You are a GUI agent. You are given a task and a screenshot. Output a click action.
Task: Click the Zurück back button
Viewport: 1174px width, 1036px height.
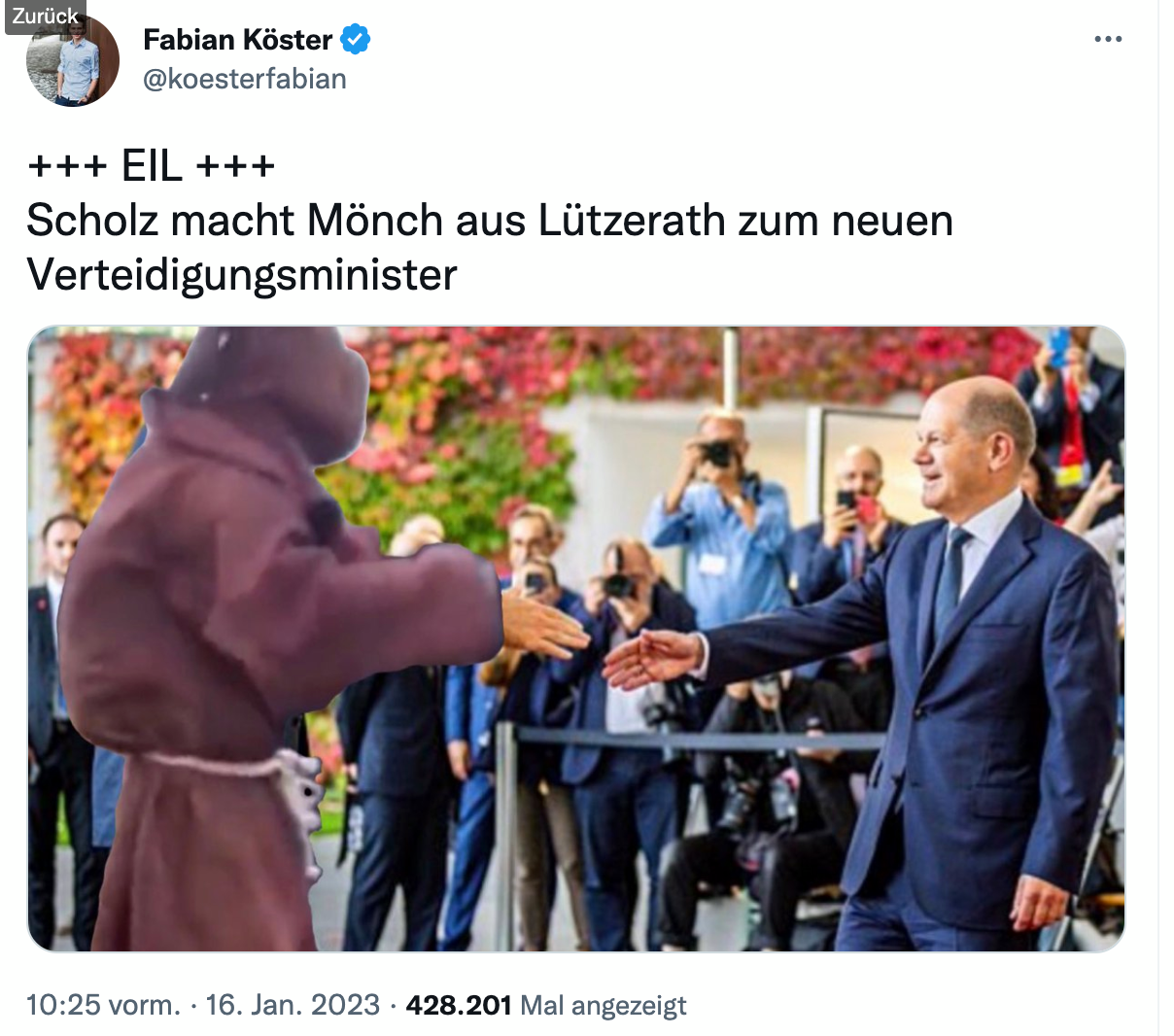(45, 16)
